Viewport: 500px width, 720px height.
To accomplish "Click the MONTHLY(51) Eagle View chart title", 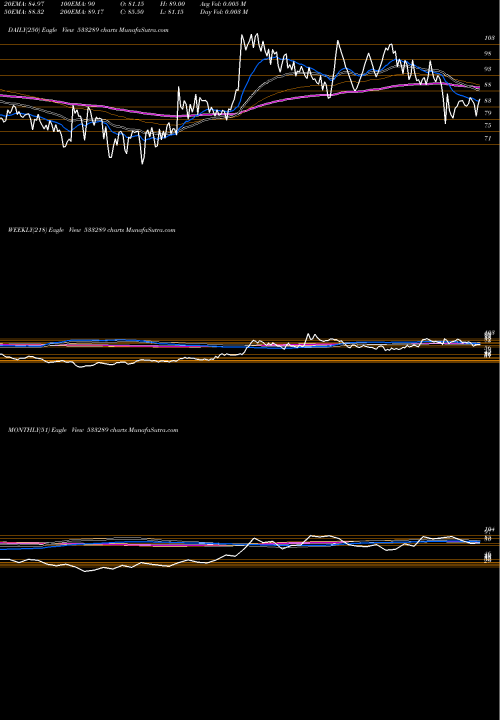I will click(x=93, y=430).
